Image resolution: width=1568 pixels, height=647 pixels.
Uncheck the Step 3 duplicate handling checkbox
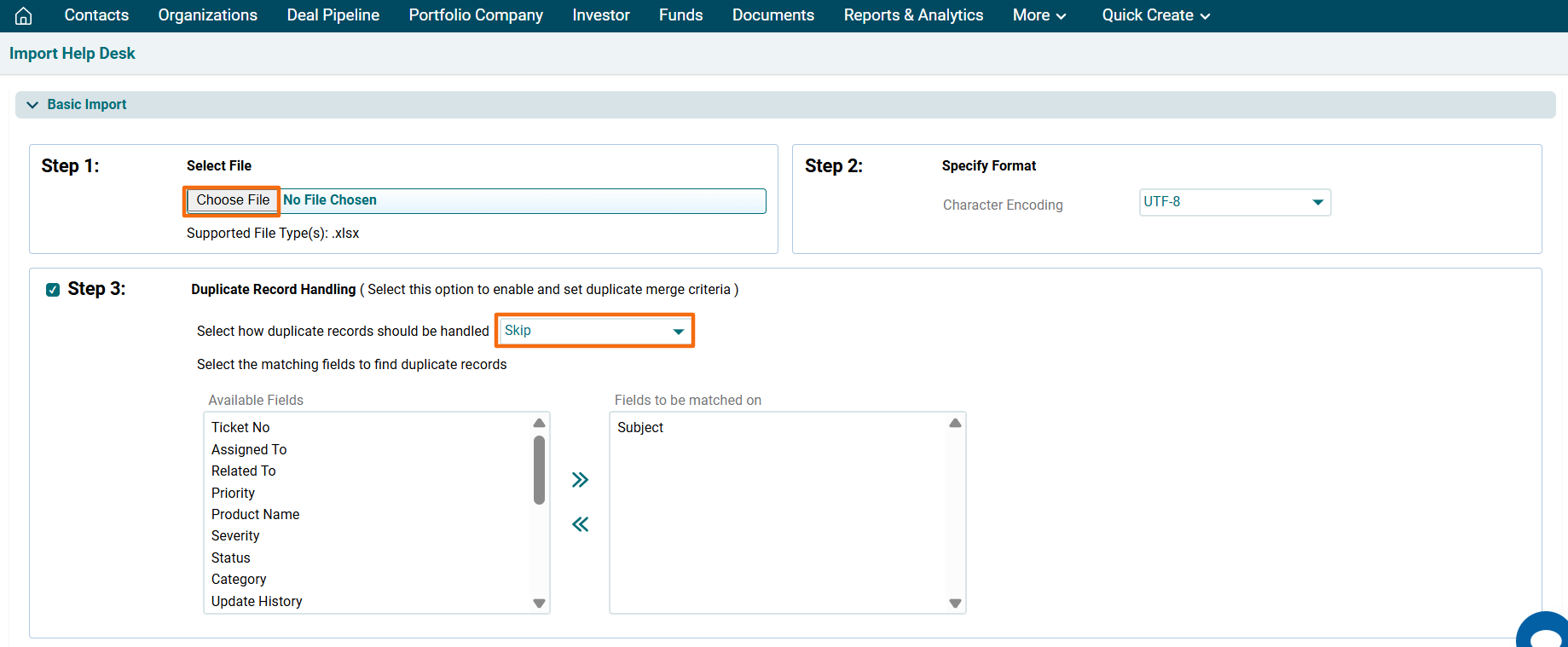[53, 290]
